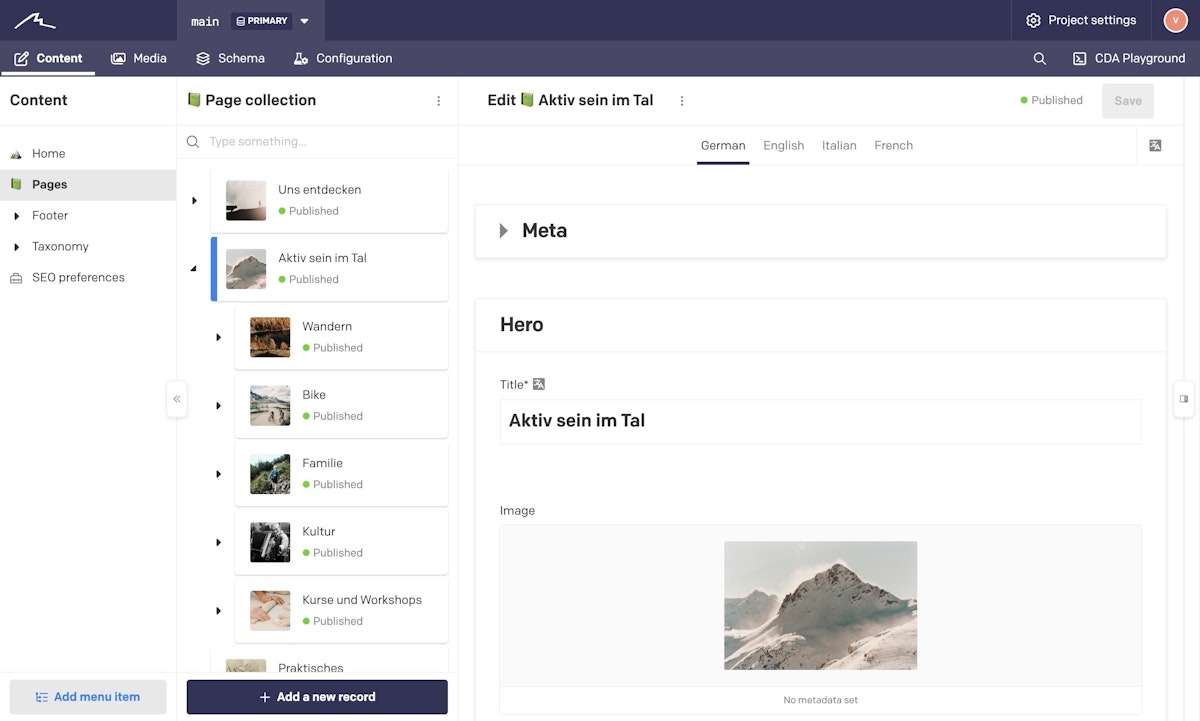The height and width of the screenshot is (721, 1200).
Task: Switch to the English locale tab
Action: (x=783, y=146)
